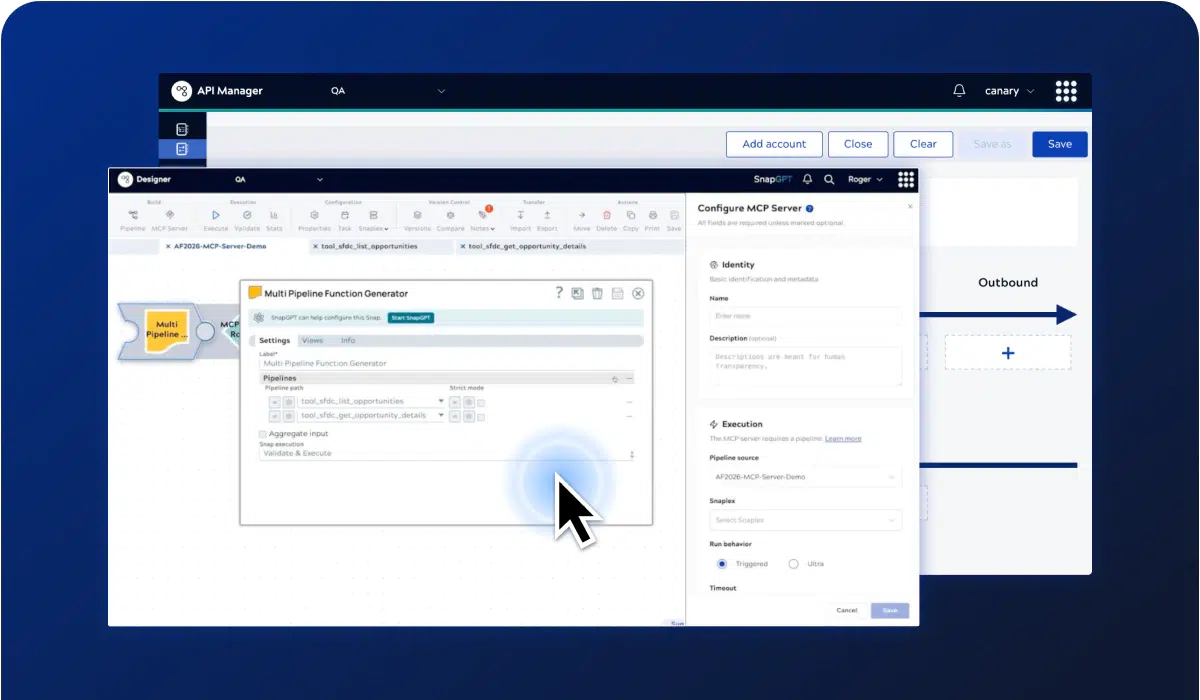Click the Label field in Snap dialog
Screen dimensions: 1200x700
[447, 364]
